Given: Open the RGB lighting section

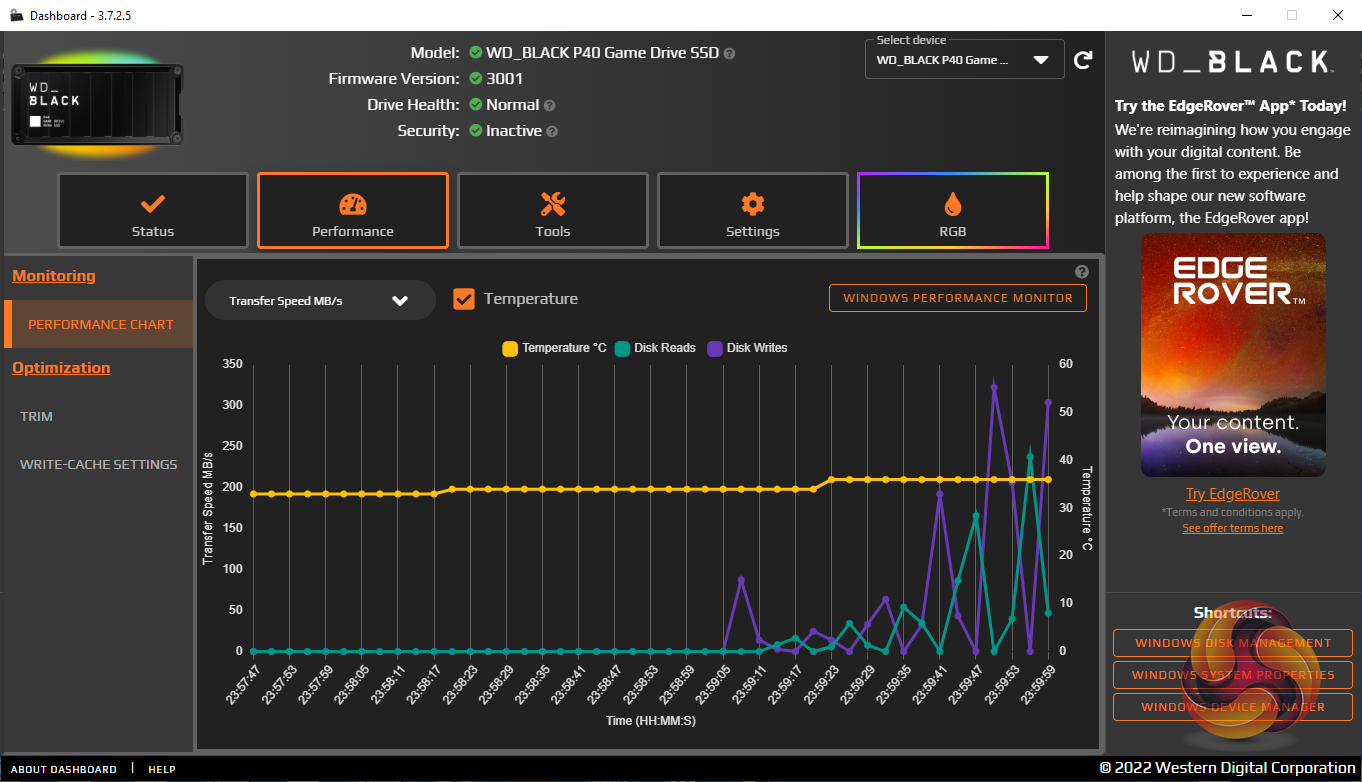Looking at the screenshot, I should coord(952,210).
